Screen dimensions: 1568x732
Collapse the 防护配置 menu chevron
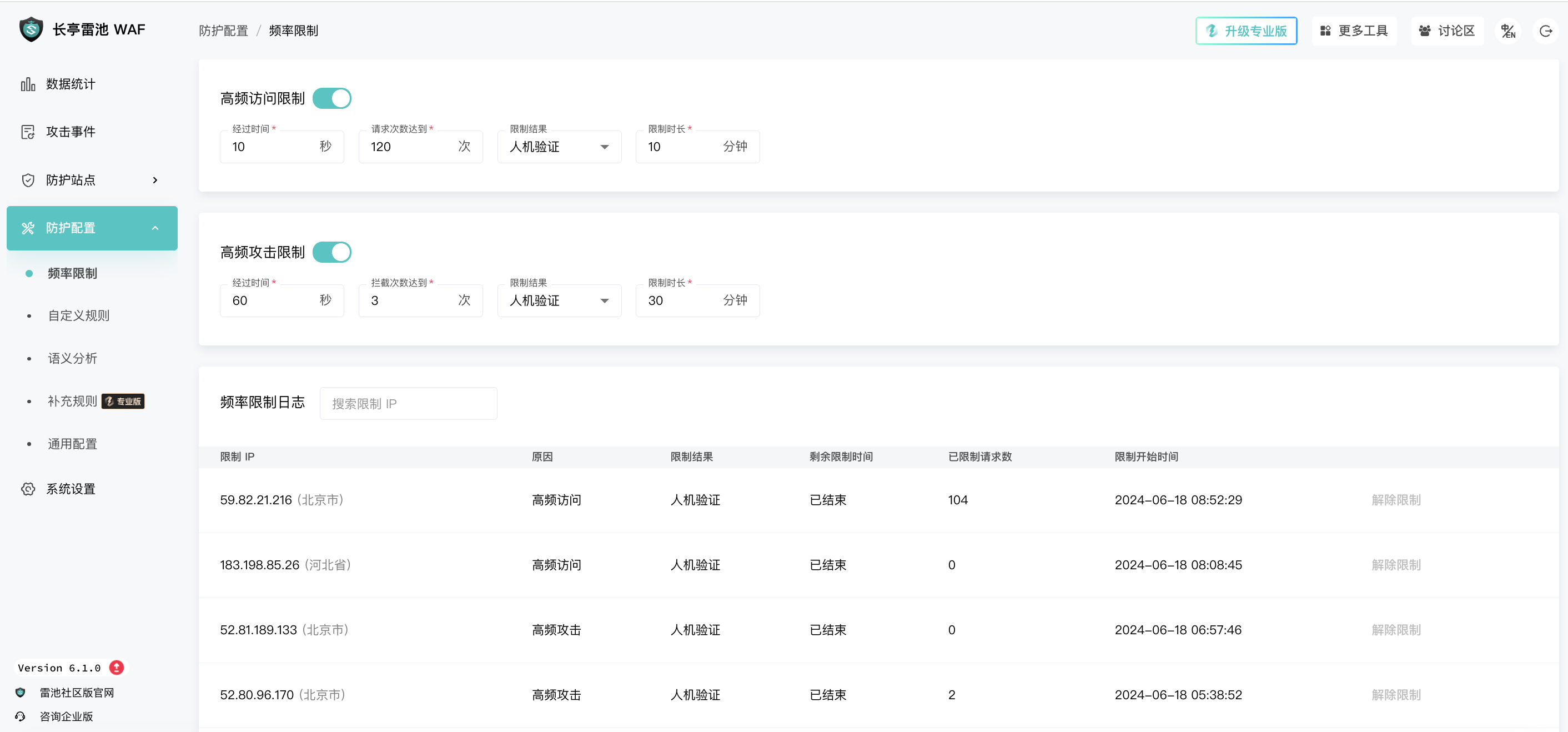click(155, 228)
